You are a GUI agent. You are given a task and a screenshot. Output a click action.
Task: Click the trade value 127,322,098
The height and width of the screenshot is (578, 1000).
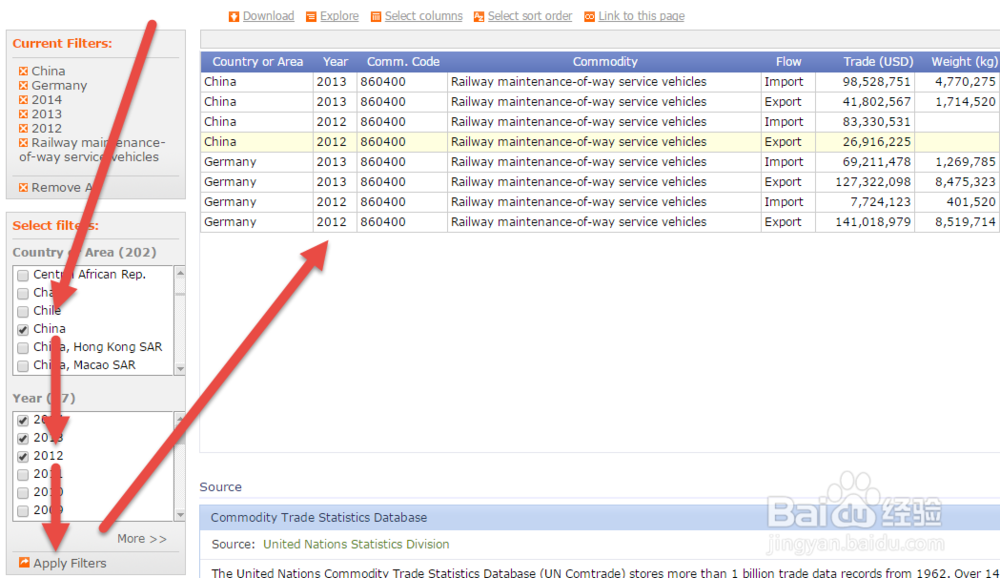[873, 182]
